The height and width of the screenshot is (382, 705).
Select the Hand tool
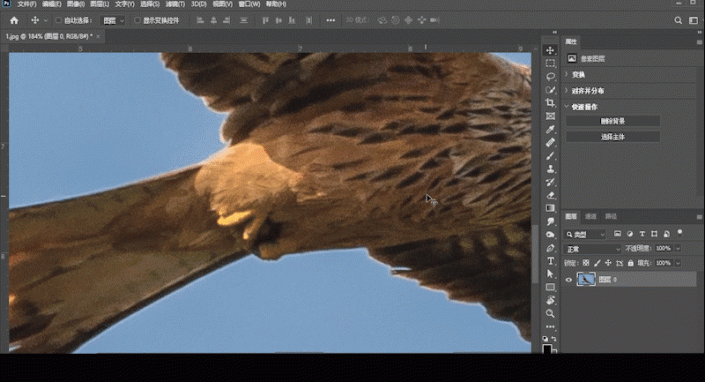click(x=550, y=300)
